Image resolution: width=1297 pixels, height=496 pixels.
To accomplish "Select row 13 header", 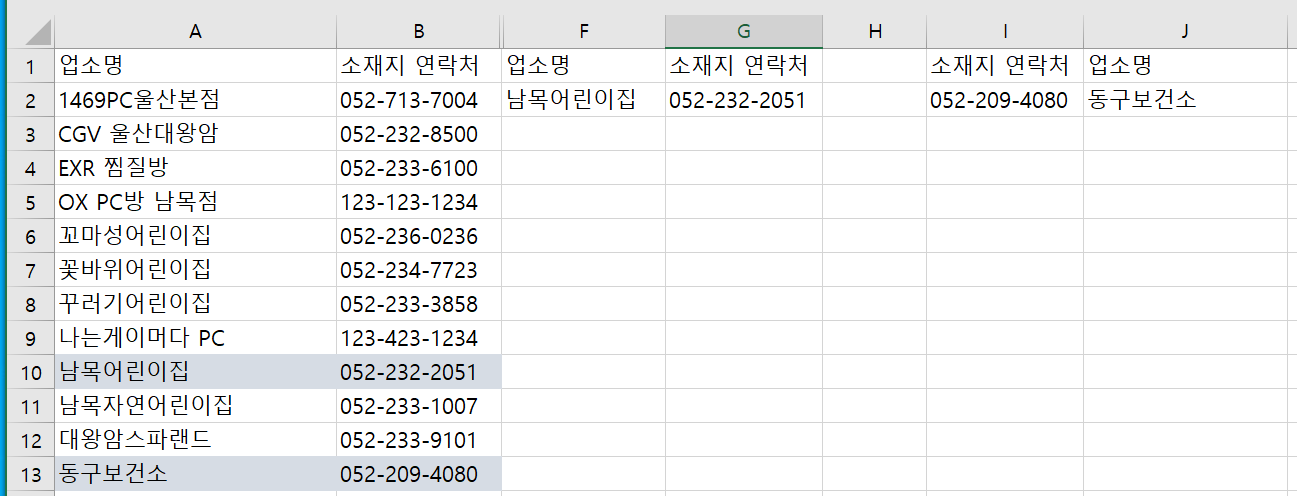I will point(30,474).
